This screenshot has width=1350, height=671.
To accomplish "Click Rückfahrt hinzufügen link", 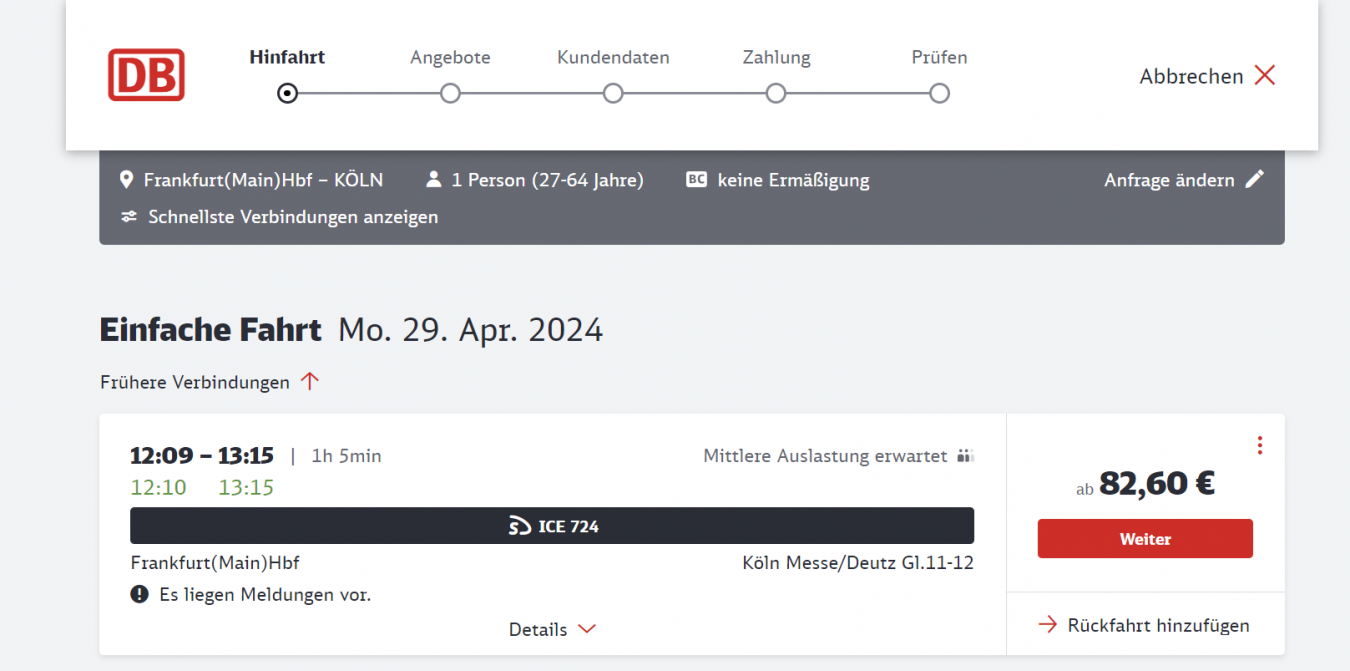I will pyautogui.click(x=1158, y=626).
